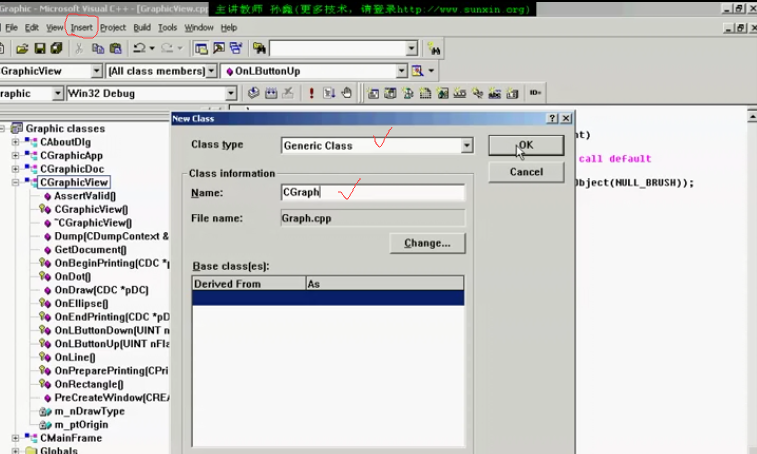Open the Project menu
757x454 pixels.
pos(113,28)
